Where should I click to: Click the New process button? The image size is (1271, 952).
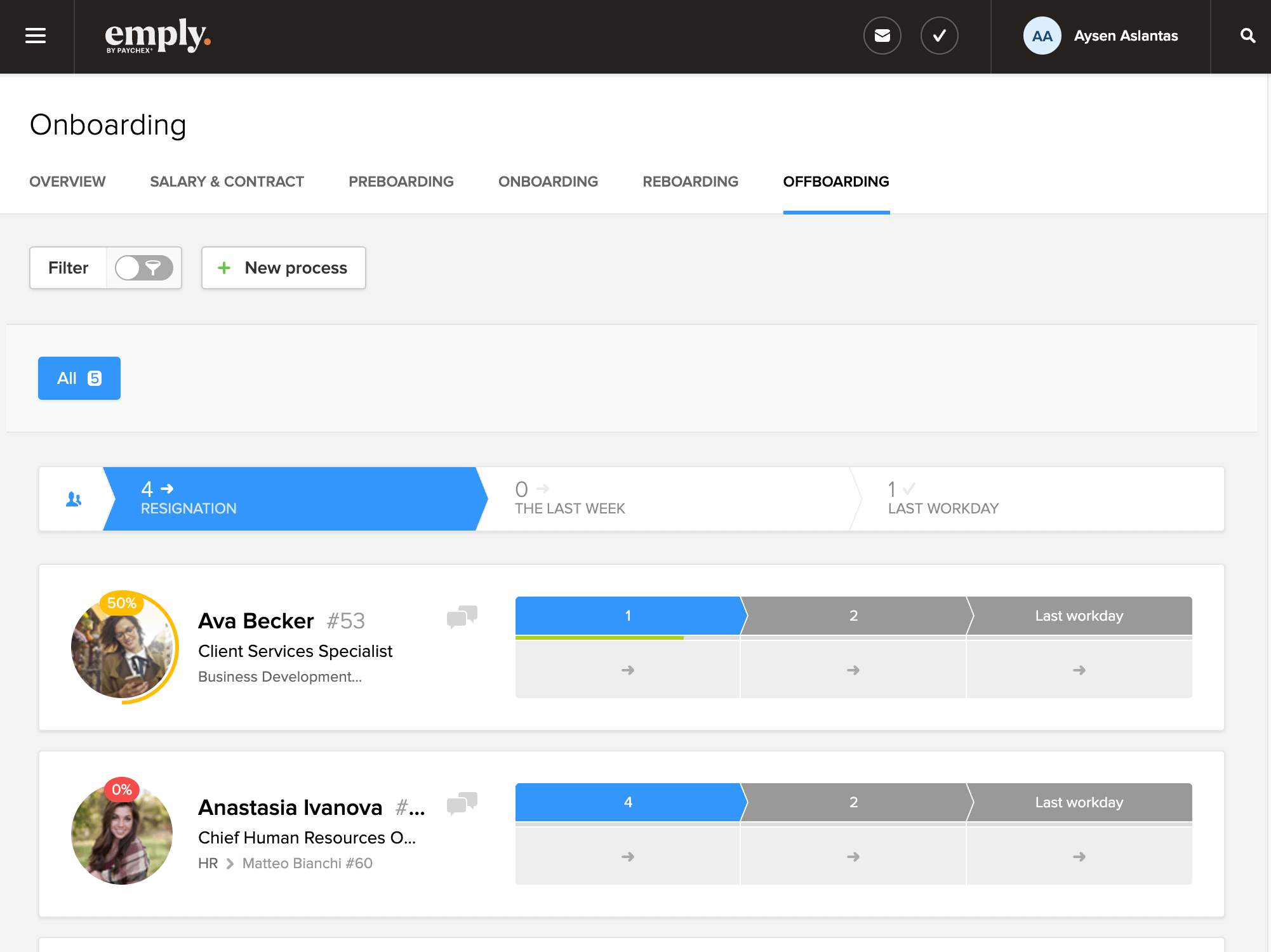tap(283, 268)
